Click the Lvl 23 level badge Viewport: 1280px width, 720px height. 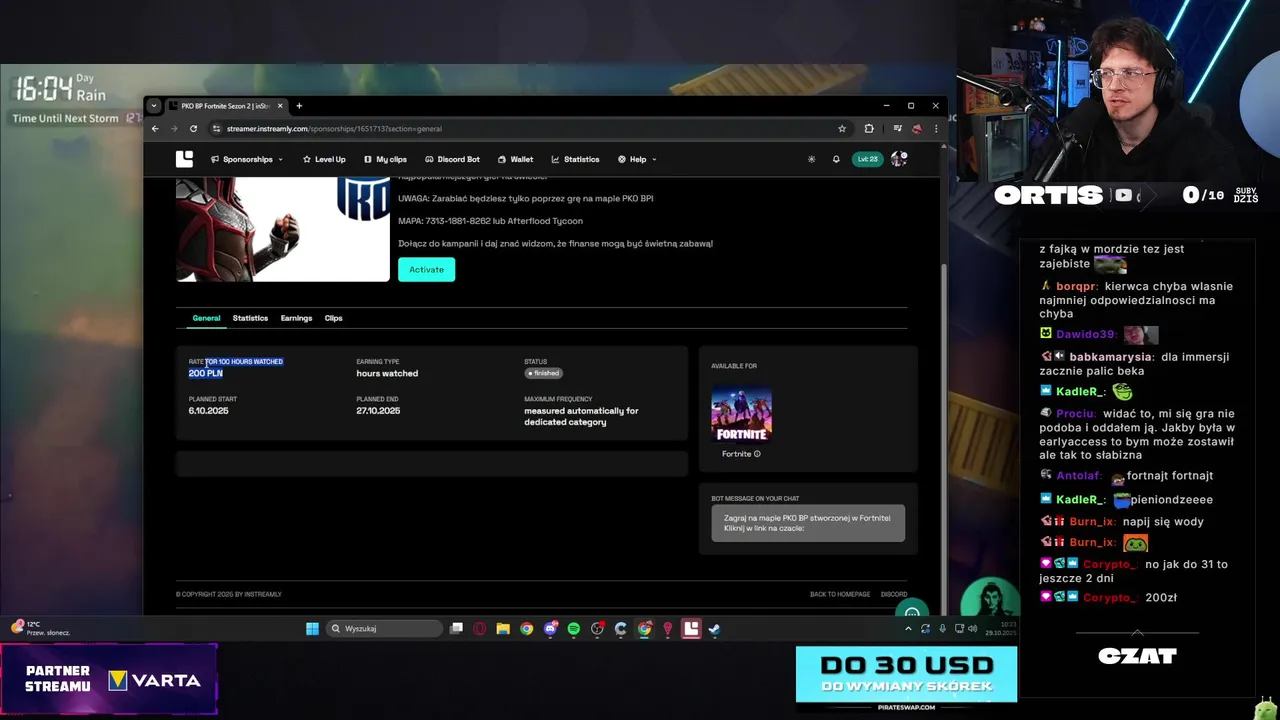867,159
